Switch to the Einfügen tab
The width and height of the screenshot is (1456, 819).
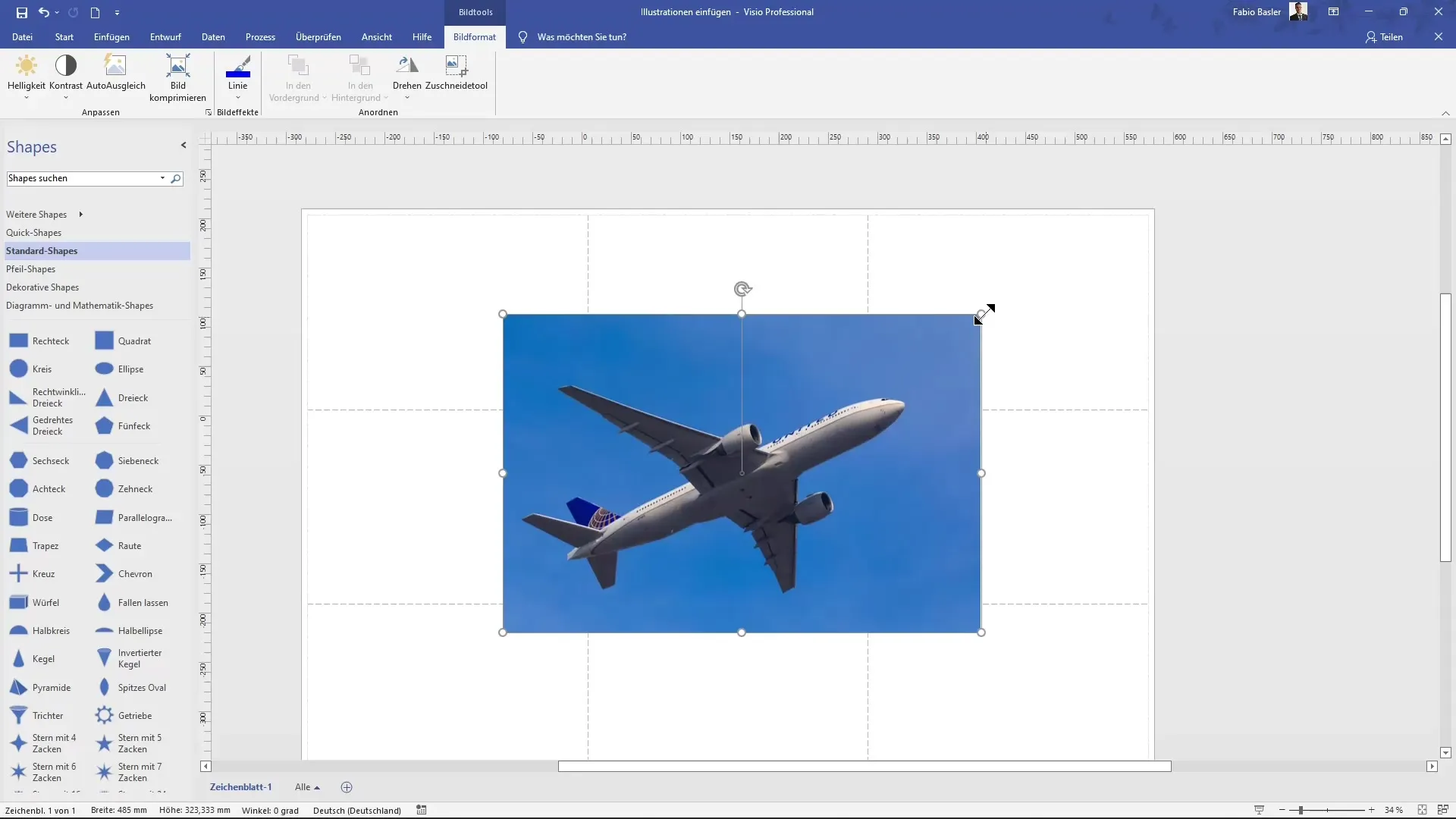(x=111, y=36)
